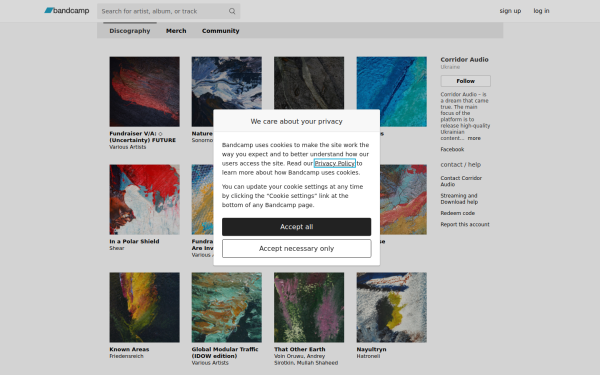The image size is (600, 375).
Task: Open the In a Polar Shield album cover
Action: (x=144, y=200)
